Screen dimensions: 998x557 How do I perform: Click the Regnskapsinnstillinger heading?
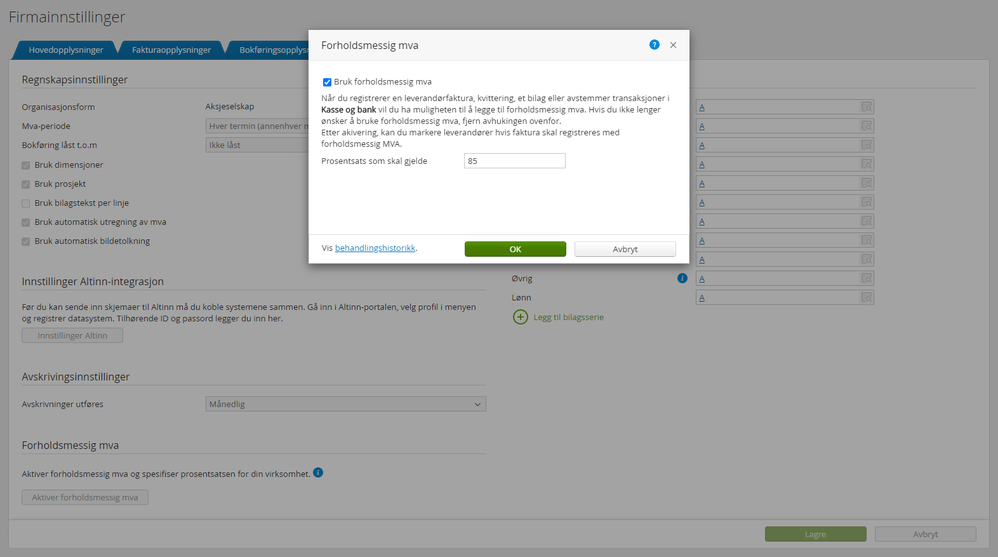(x=74, y=80)
